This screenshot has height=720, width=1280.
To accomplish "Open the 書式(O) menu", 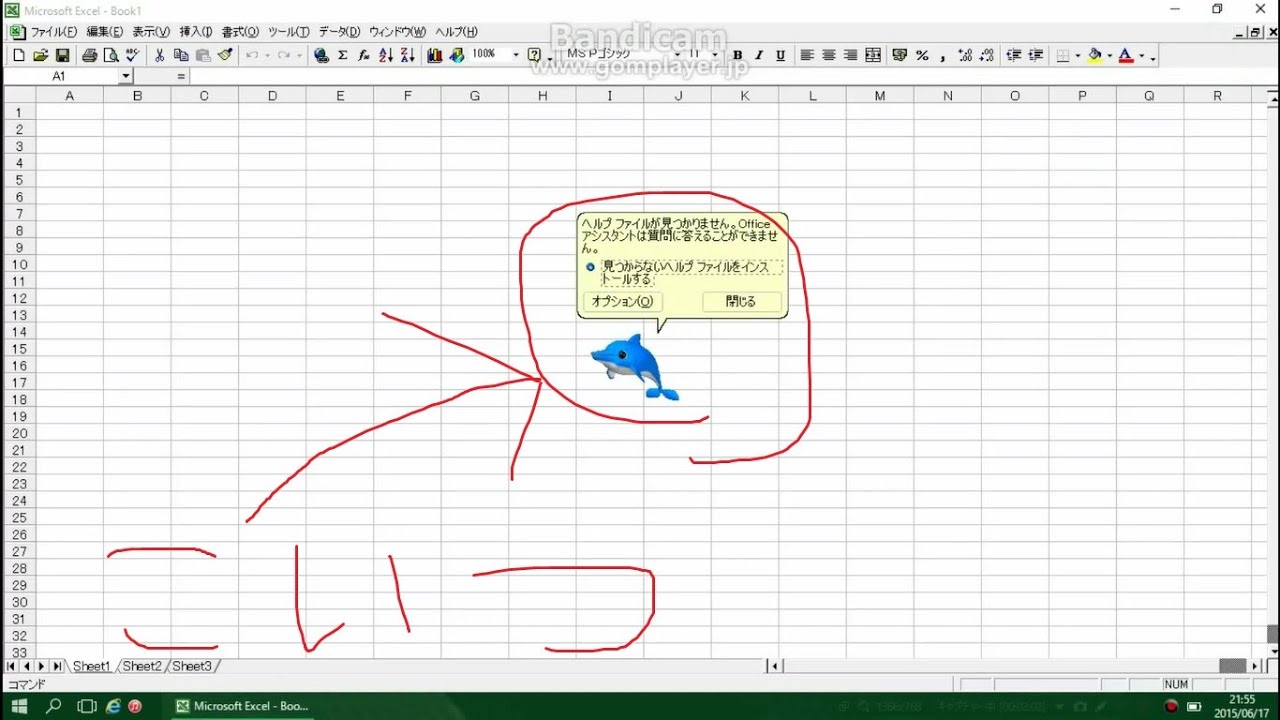I will tap(240, 32).
